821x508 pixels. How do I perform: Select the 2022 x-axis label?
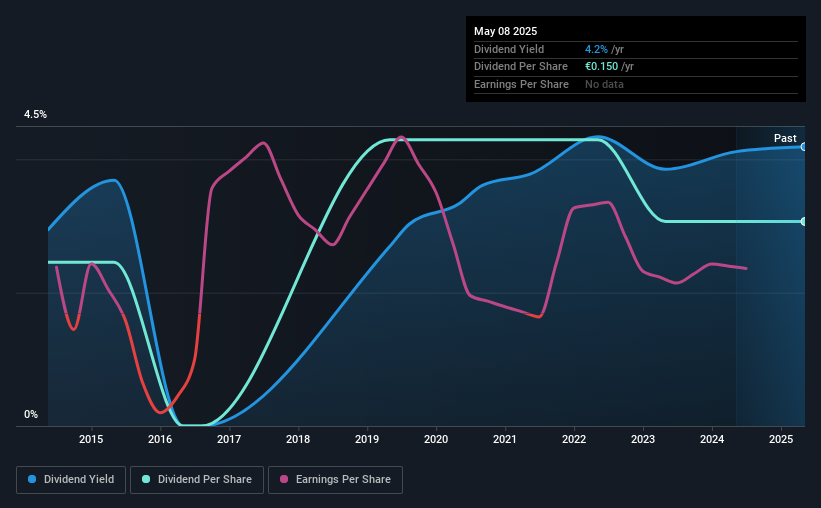click(574, 439)
